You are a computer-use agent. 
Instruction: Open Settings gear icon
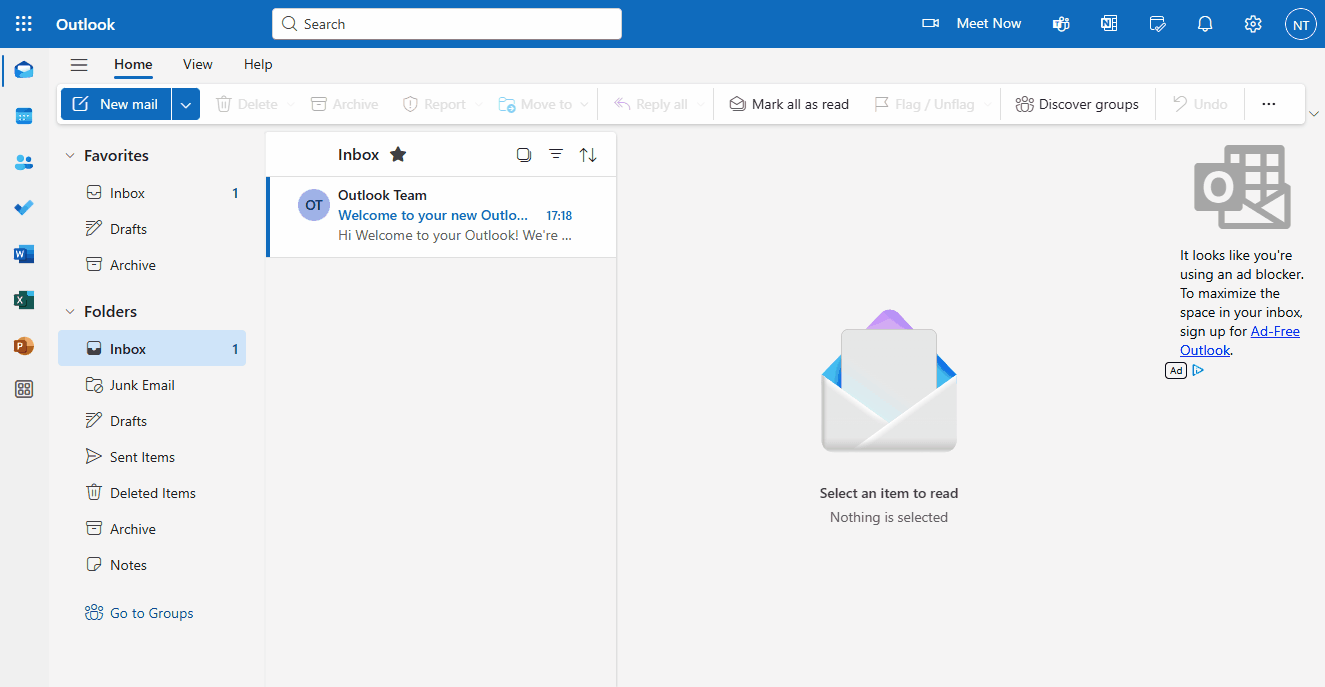1253,24
